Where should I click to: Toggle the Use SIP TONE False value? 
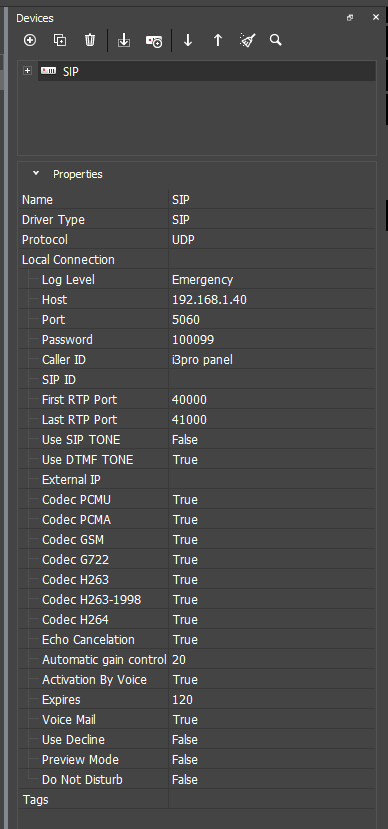(x=272, y=440)
